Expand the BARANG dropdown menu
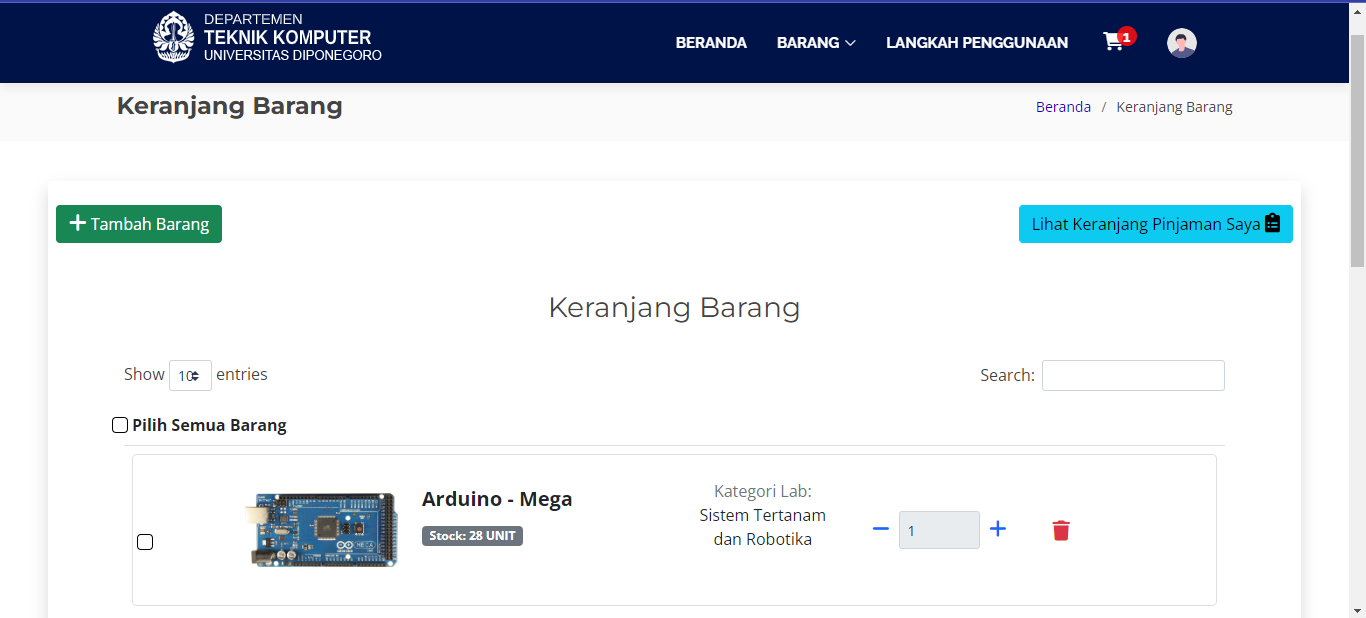1366x618 pixels. click(816, 43)
